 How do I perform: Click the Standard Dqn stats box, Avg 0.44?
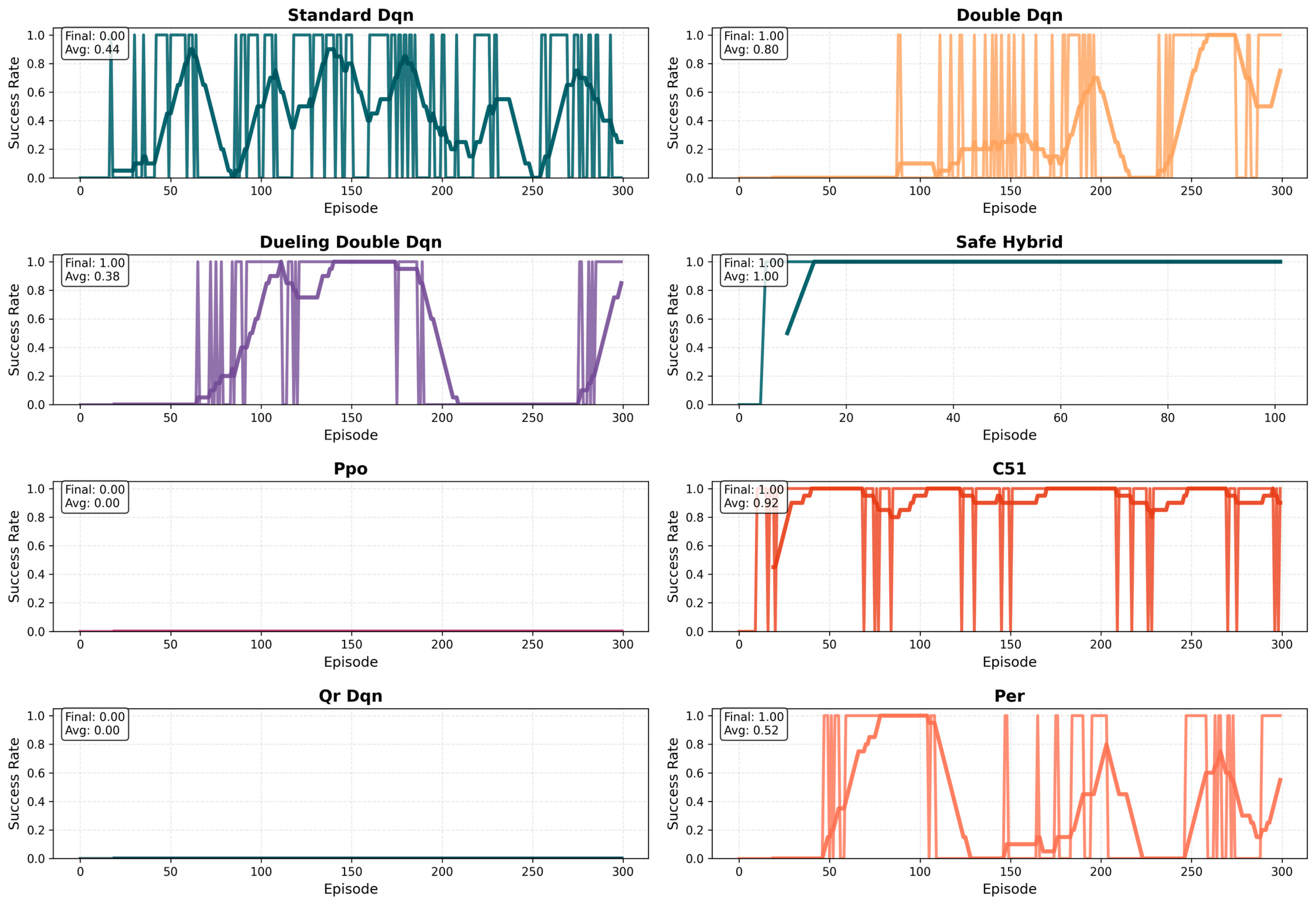[95, 43]
